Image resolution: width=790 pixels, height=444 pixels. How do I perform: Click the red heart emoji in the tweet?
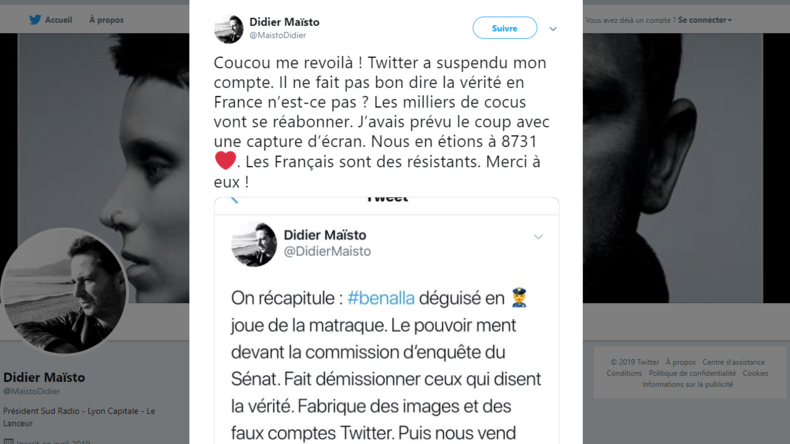225,160
